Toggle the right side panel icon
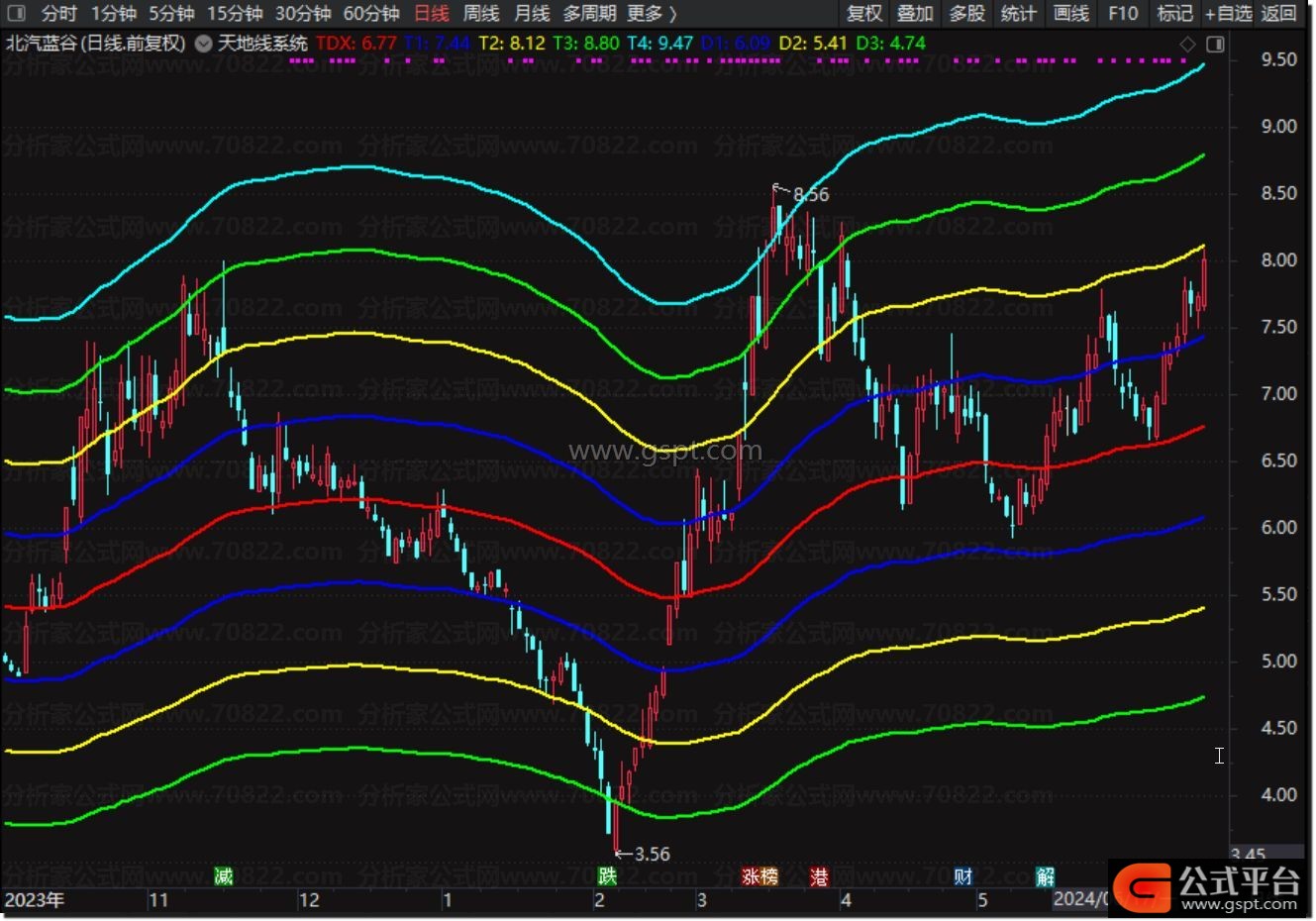Screen dimensions: 1316x921 tap(1216, 44)
